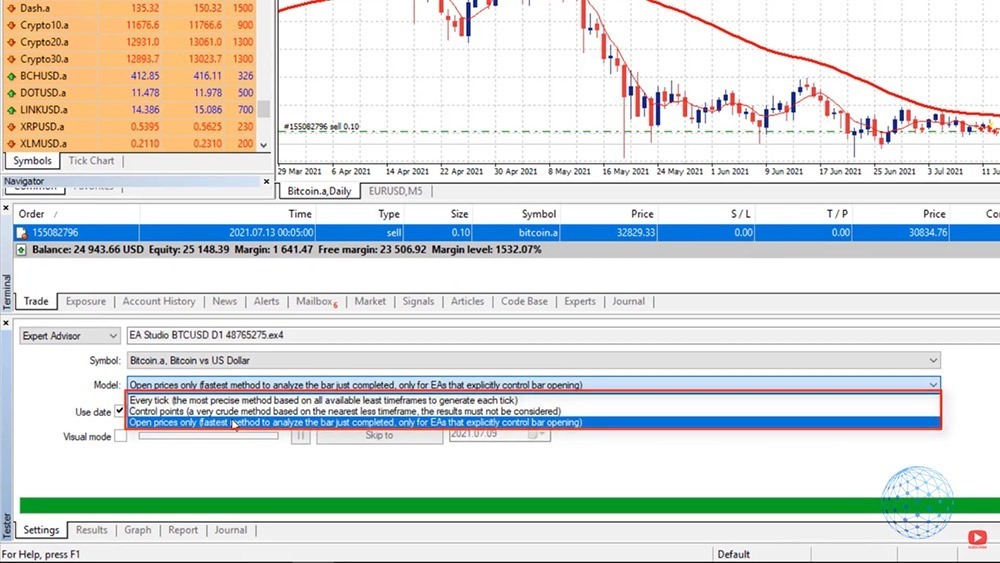The height and width of the screenshot is (563, 1000).
Task: Switch to the Tester Settings tab
Action: point(41,530)
